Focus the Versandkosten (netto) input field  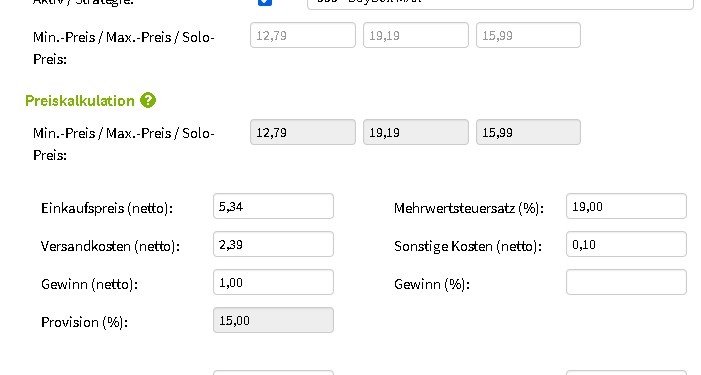[x=273, y=244]
